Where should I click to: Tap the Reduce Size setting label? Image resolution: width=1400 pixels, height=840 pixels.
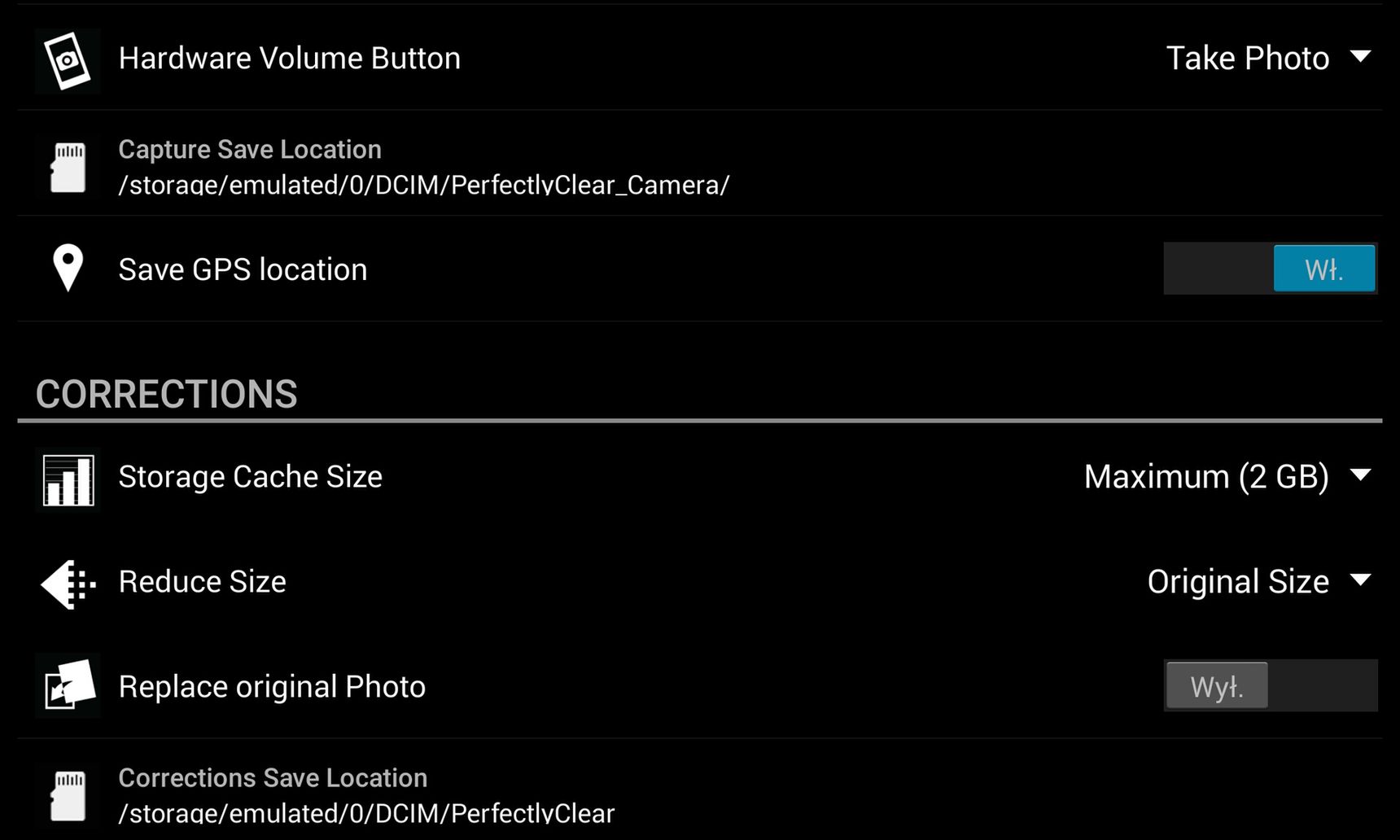click(203, 582)
